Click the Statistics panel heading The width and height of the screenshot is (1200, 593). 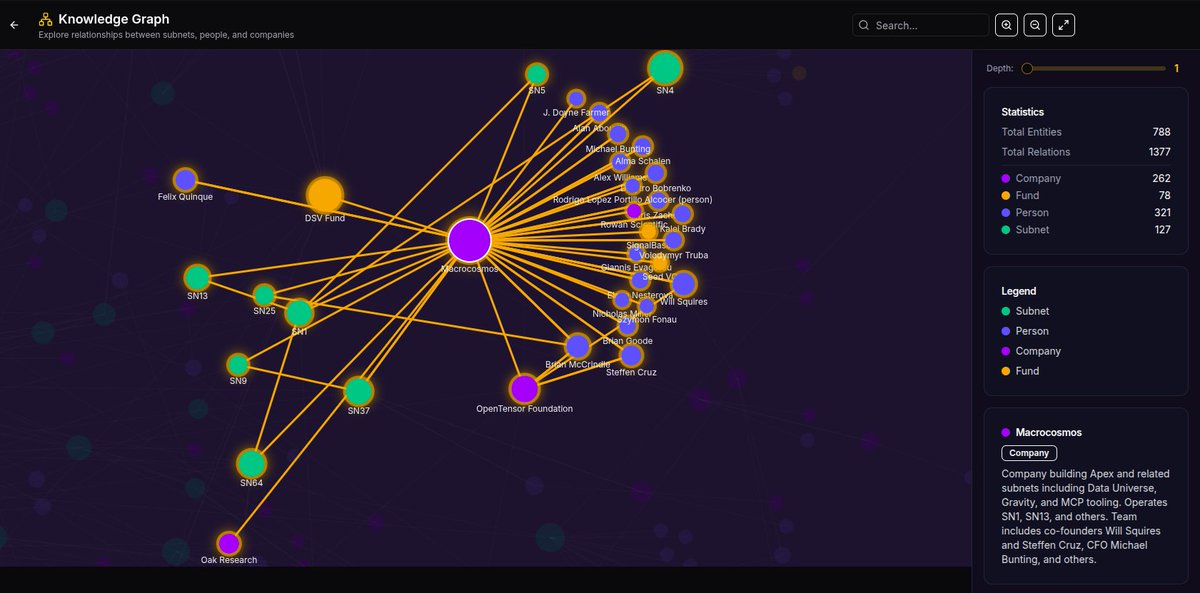click(x=1023, y=112)
